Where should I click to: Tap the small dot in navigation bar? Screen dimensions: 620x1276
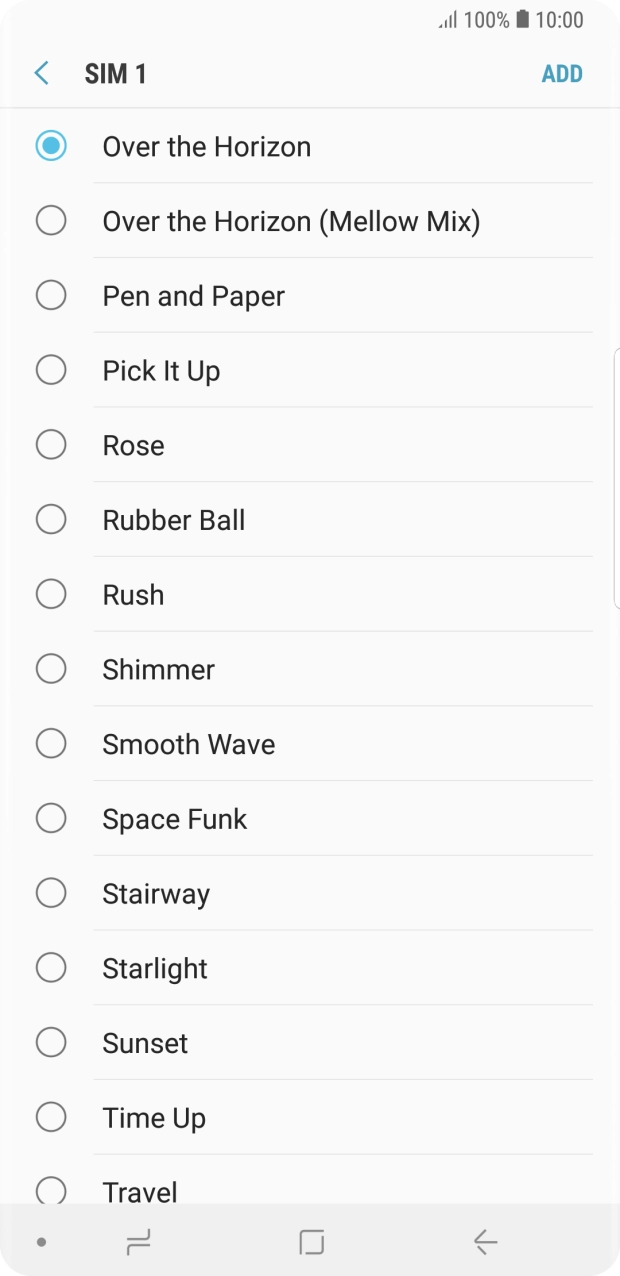click(41, 1242)
